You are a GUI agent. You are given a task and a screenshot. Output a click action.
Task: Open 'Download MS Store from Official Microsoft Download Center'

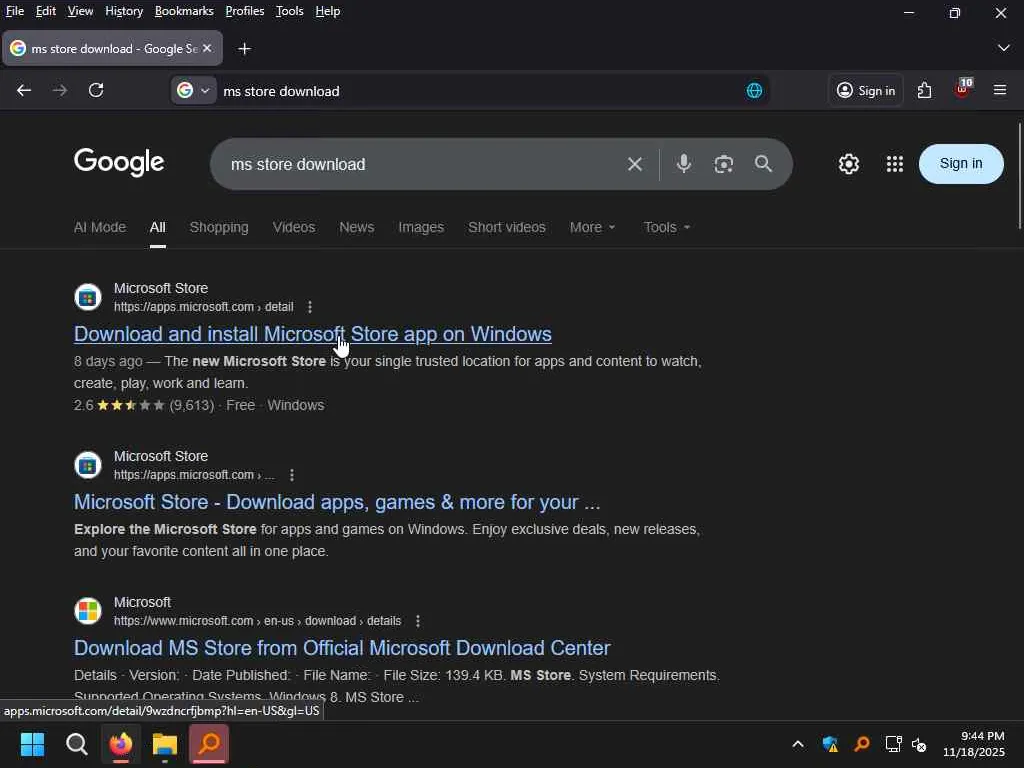[342, 648]
